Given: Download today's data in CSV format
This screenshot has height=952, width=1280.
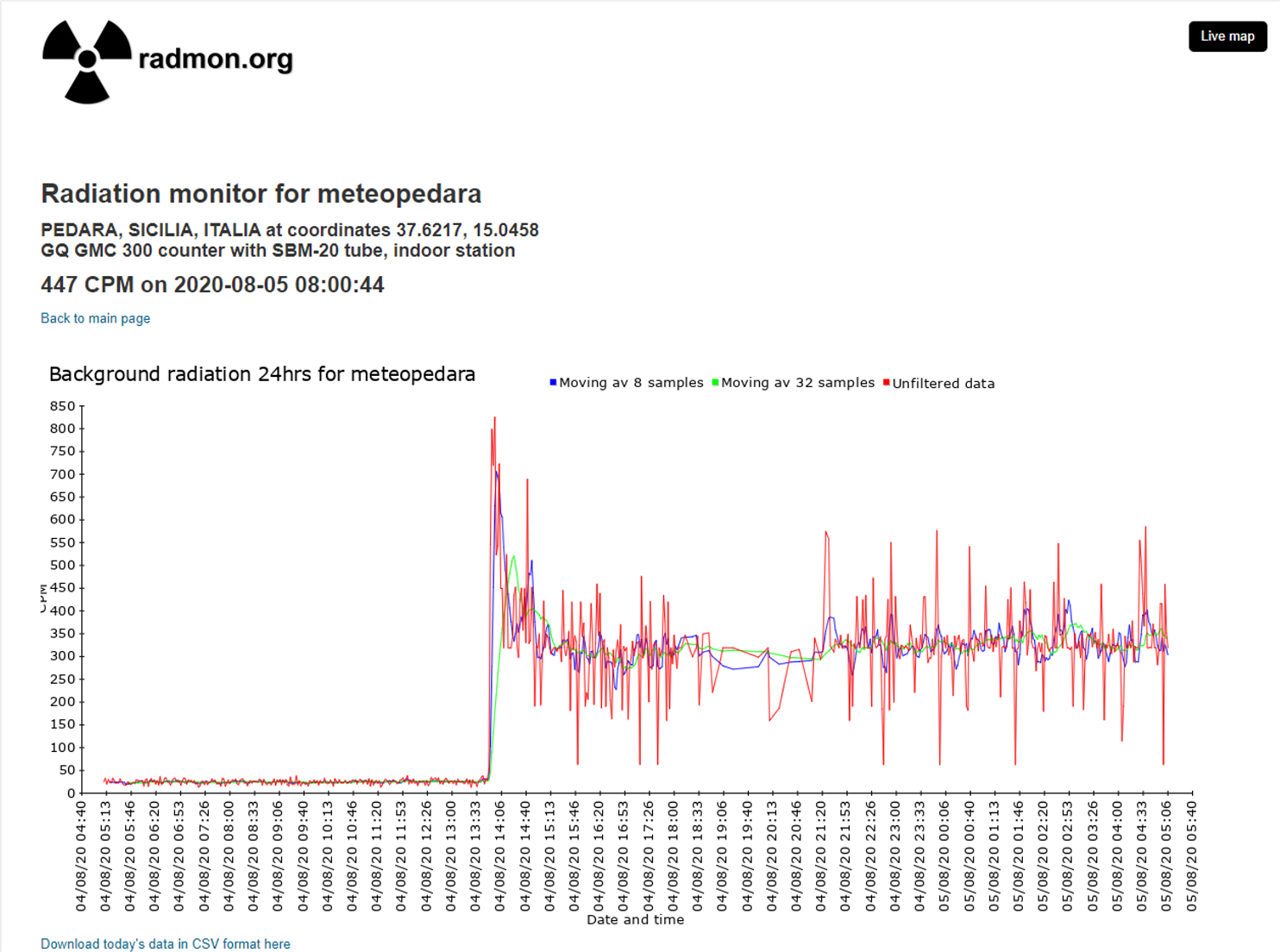Looking at the screenshot, I should [166, 943].
